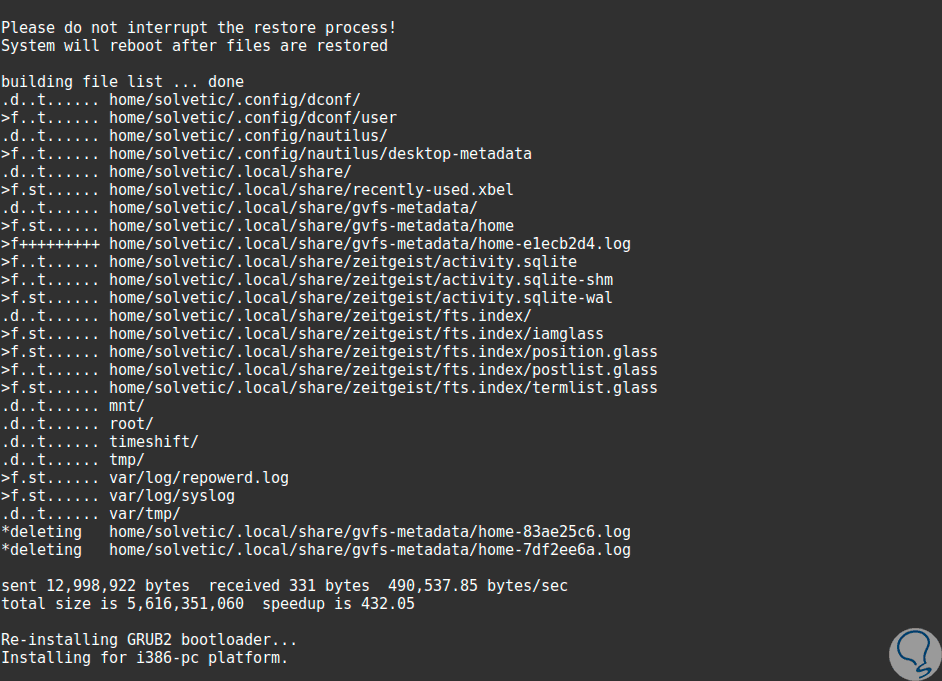This screenshot has width=942, height=681.
Task: Click the "building file list ... done" line
Action: (122, 81)
